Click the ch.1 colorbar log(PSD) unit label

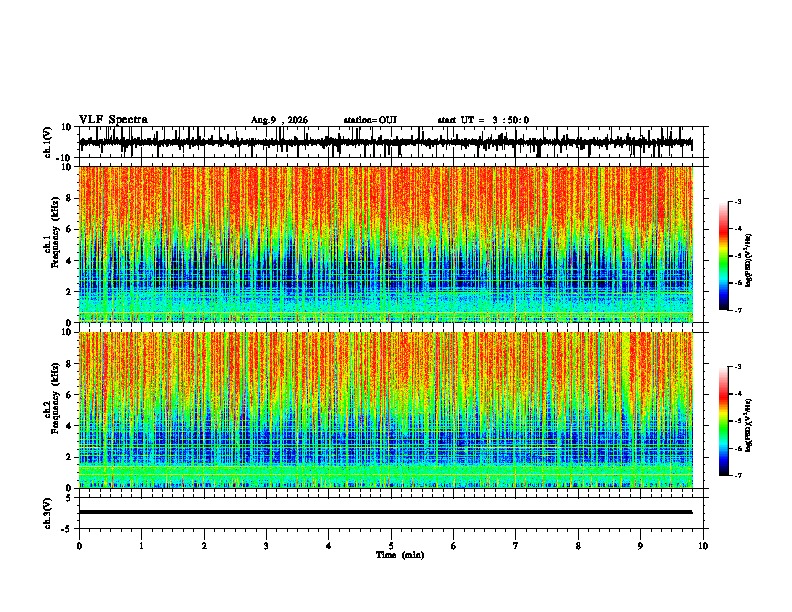[749, 261]
